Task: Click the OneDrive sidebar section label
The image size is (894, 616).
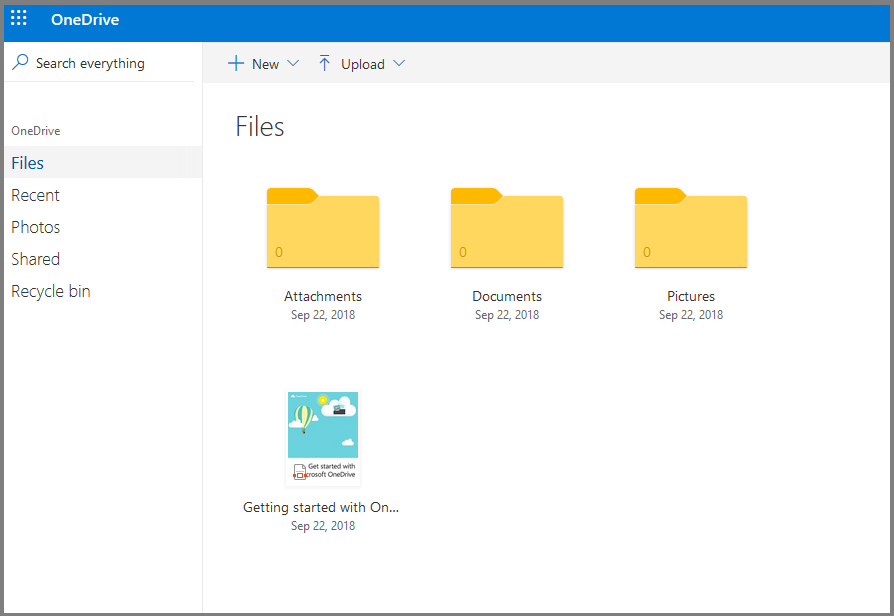Action: 36,131
